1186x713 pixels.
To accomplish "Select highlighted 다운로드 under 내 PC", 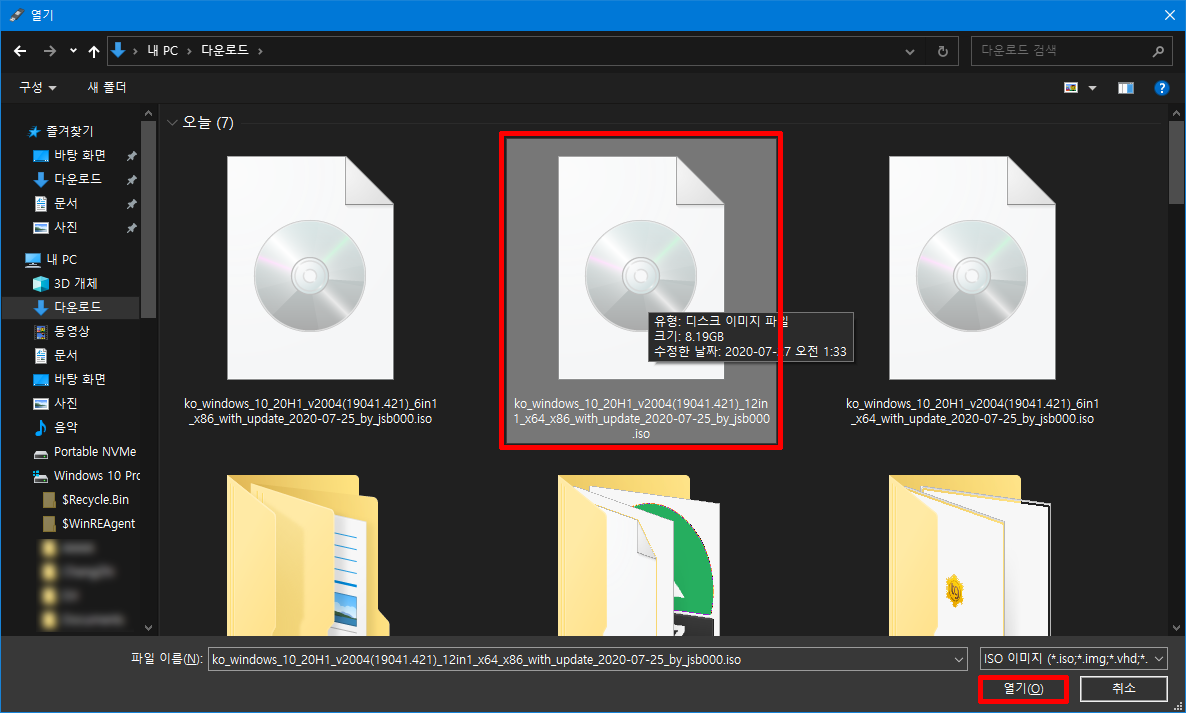I will point(77,307).
